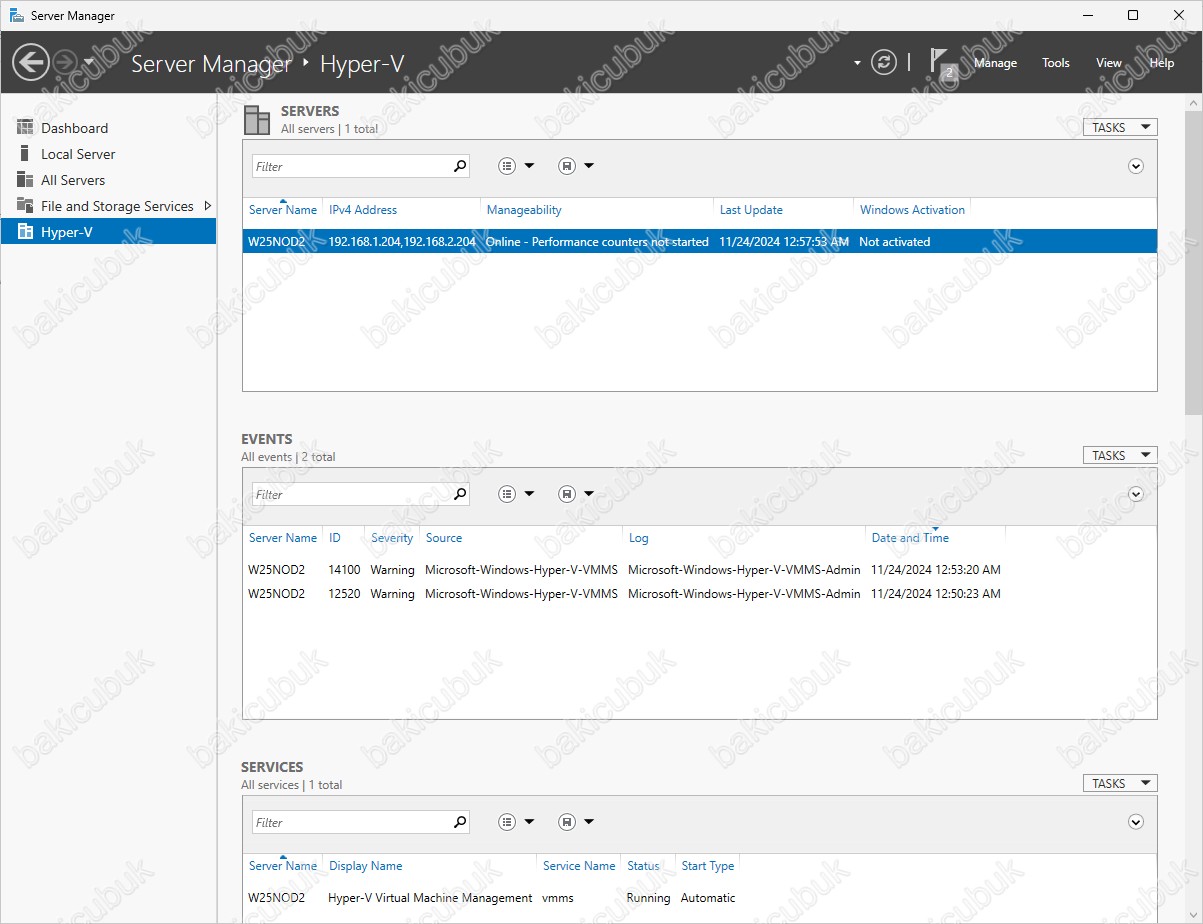Sort Servers by Manageability column
The image size is (1203, 924).
pyautogui.click(x=524, y=210)
